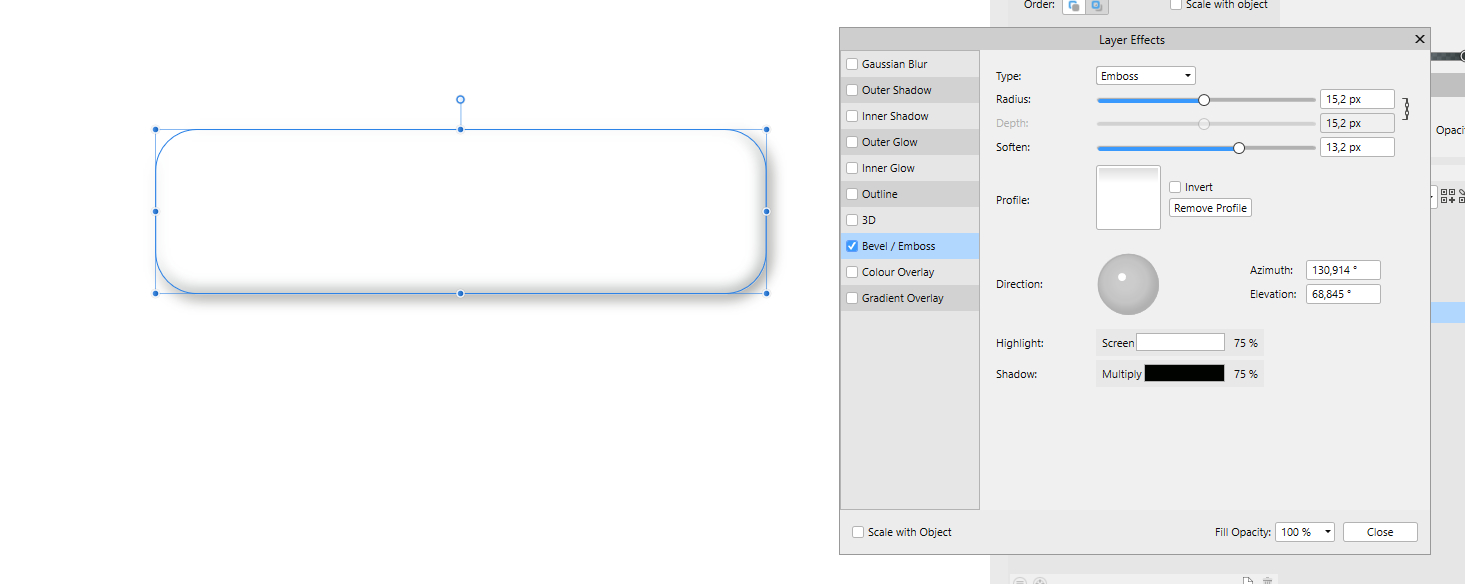Click the rotation handle above the shape
1465x584 pixels.
click(460, 99)
